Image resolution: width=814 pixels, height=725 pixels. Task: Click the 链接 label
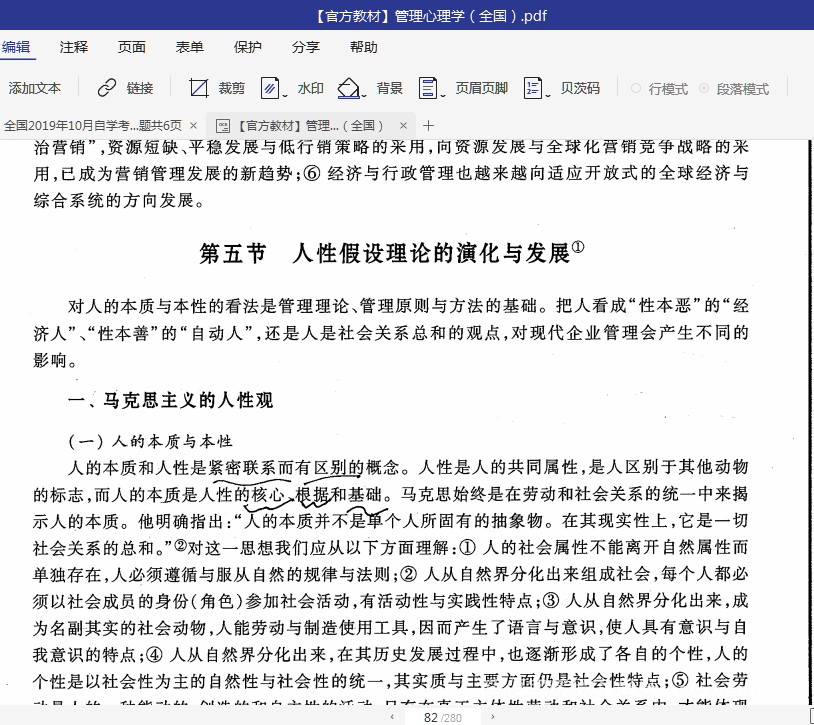(140, 88)
